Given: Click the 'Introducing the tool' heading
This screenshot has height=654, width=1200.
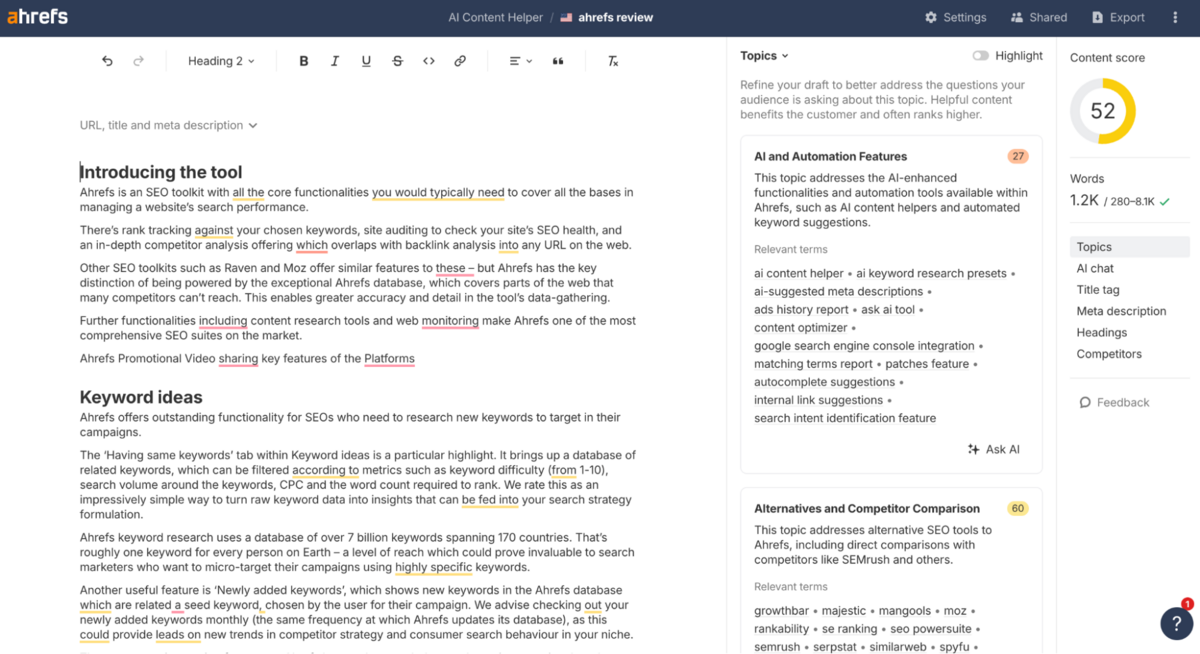Looking at the screenshot, I should click(x=161, y=172).
